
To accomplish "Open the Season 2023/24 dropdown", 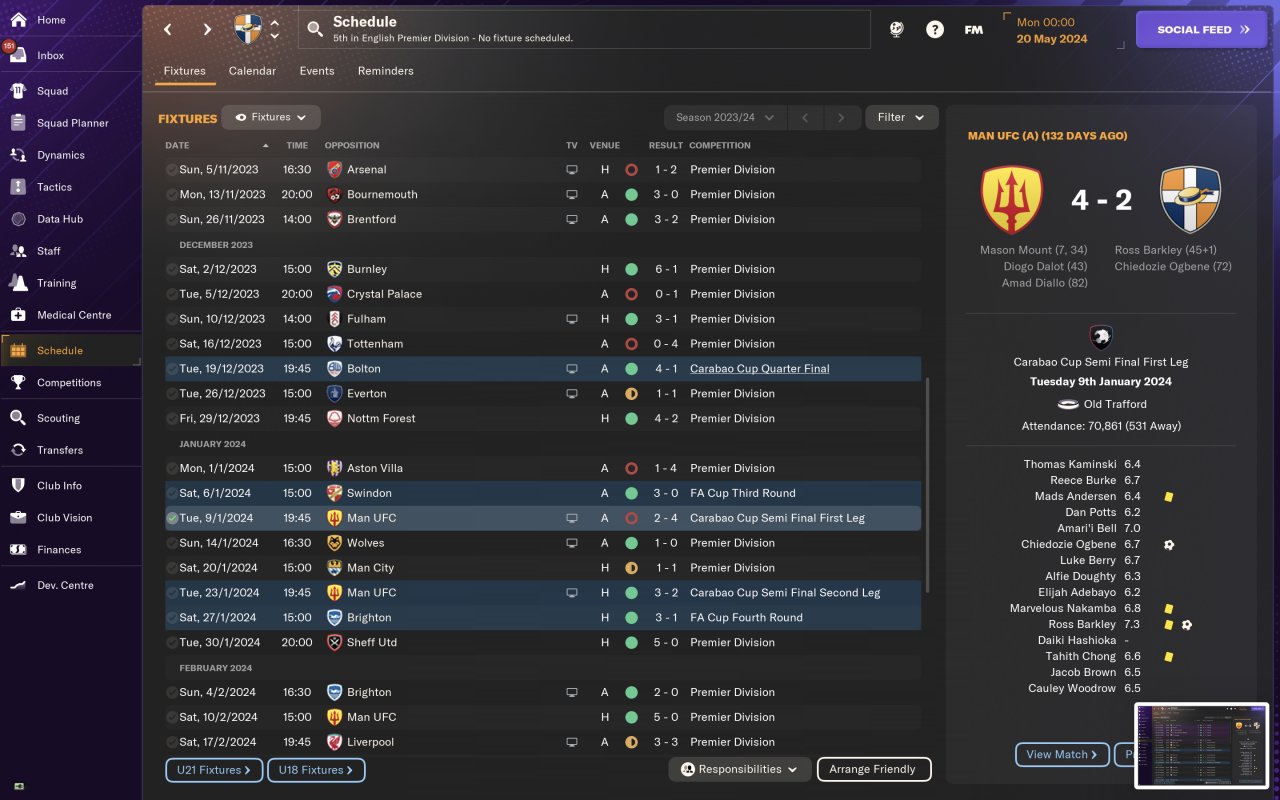I will (x=725, y=118).
